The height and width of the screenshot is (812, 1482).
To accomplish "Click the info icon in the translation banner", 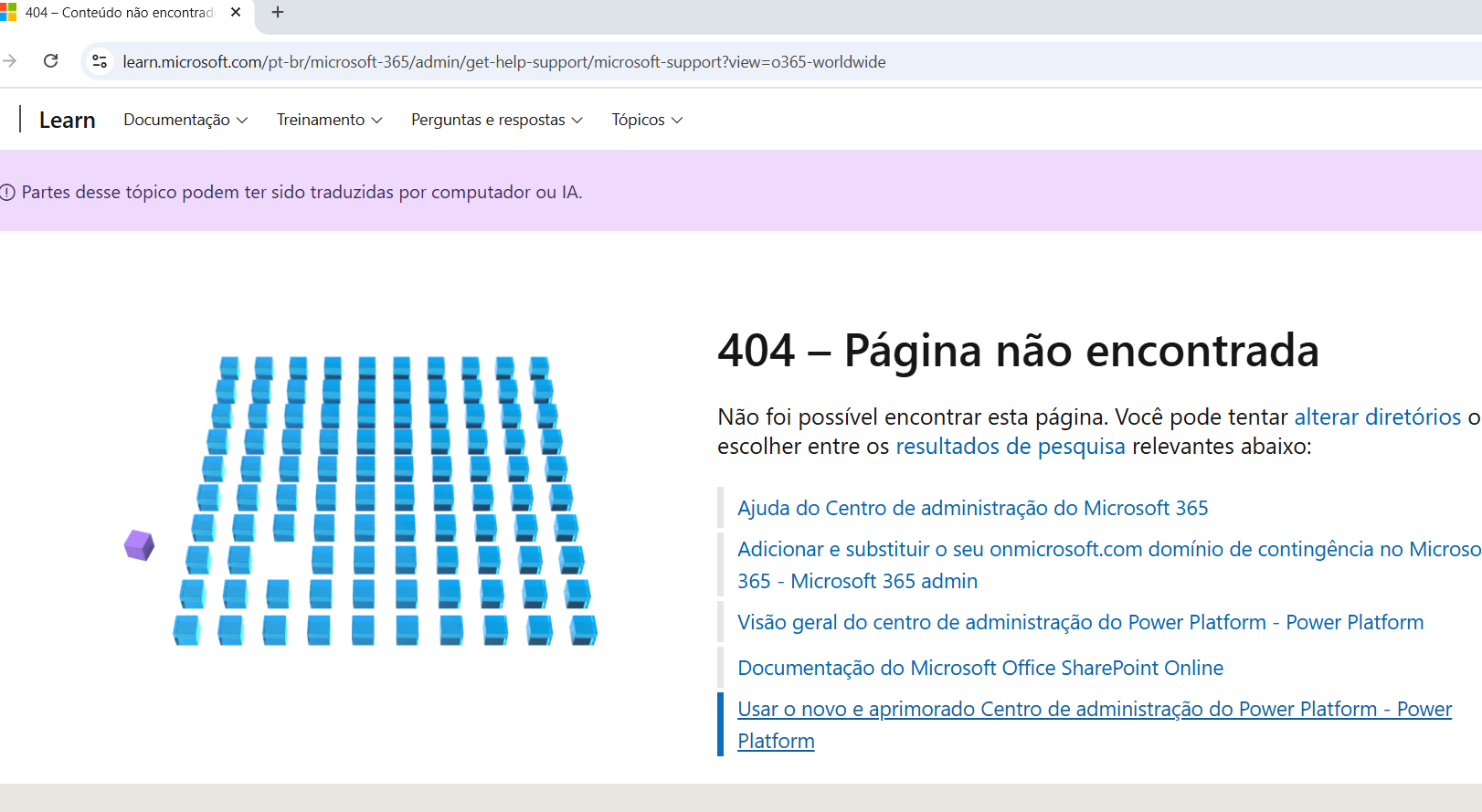I will click(x=7, y=192).
